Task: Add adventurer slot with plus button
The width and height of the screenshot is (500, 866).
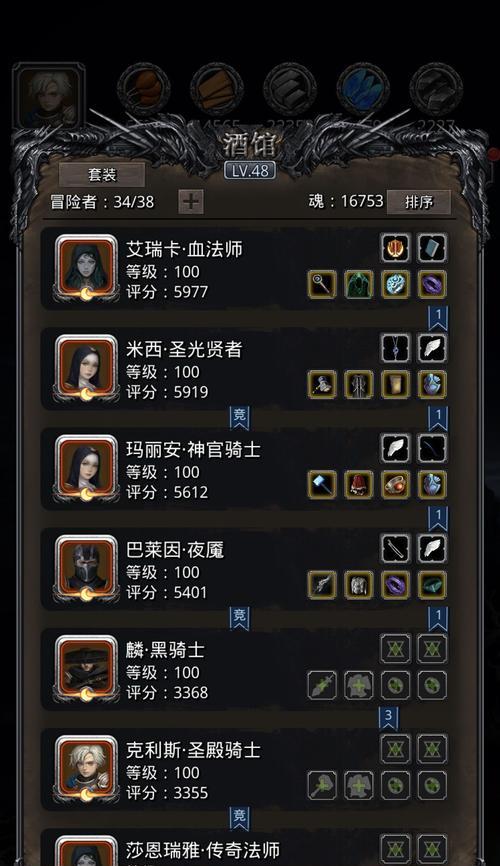Action: [191, 202]
